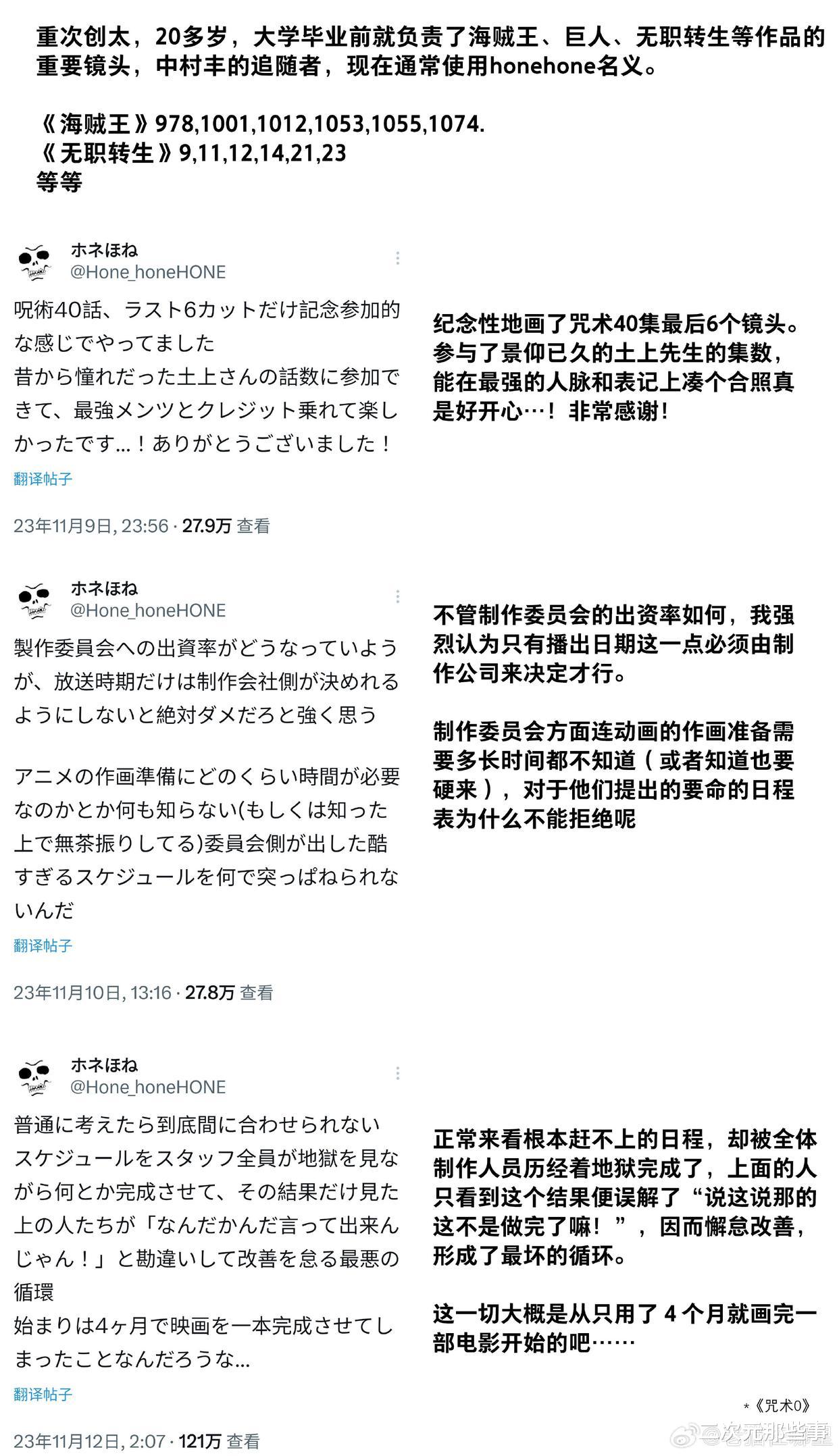The height and width of the screenshot is (1456, 839).
Task: Click @Hone_honeHONE handle on the Nov 12 tweet
Action: pos(148,1086)
